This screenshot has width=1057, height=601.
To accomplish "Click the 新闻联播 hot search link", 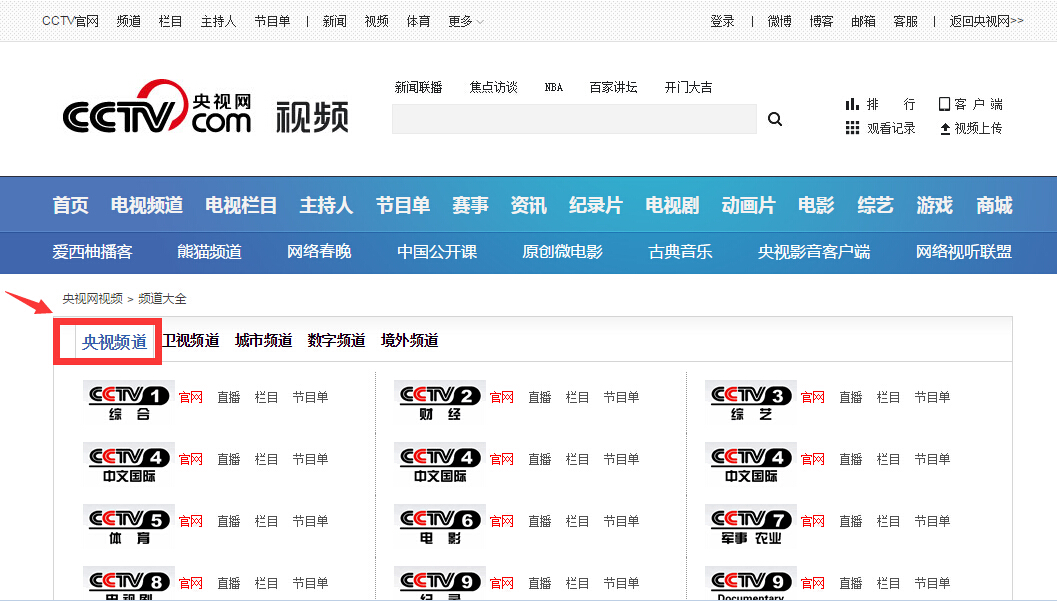I will pyautogui.click(x=418, y=87).
